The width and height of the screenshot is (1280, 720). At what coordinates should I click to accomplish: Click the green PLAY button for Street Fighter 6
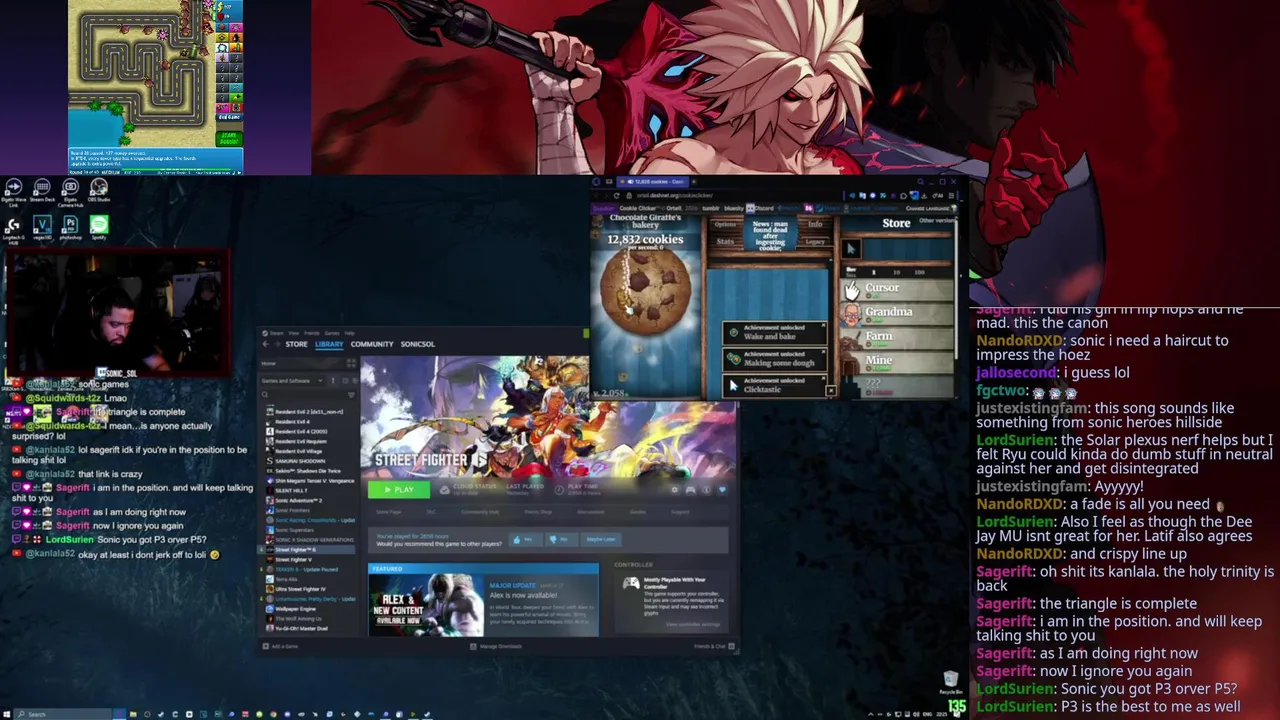[x=399, y=490]
